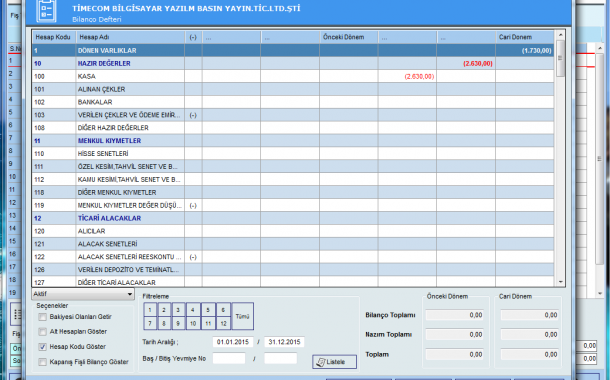Click start date field 01.01.2015

coord(233,342)
